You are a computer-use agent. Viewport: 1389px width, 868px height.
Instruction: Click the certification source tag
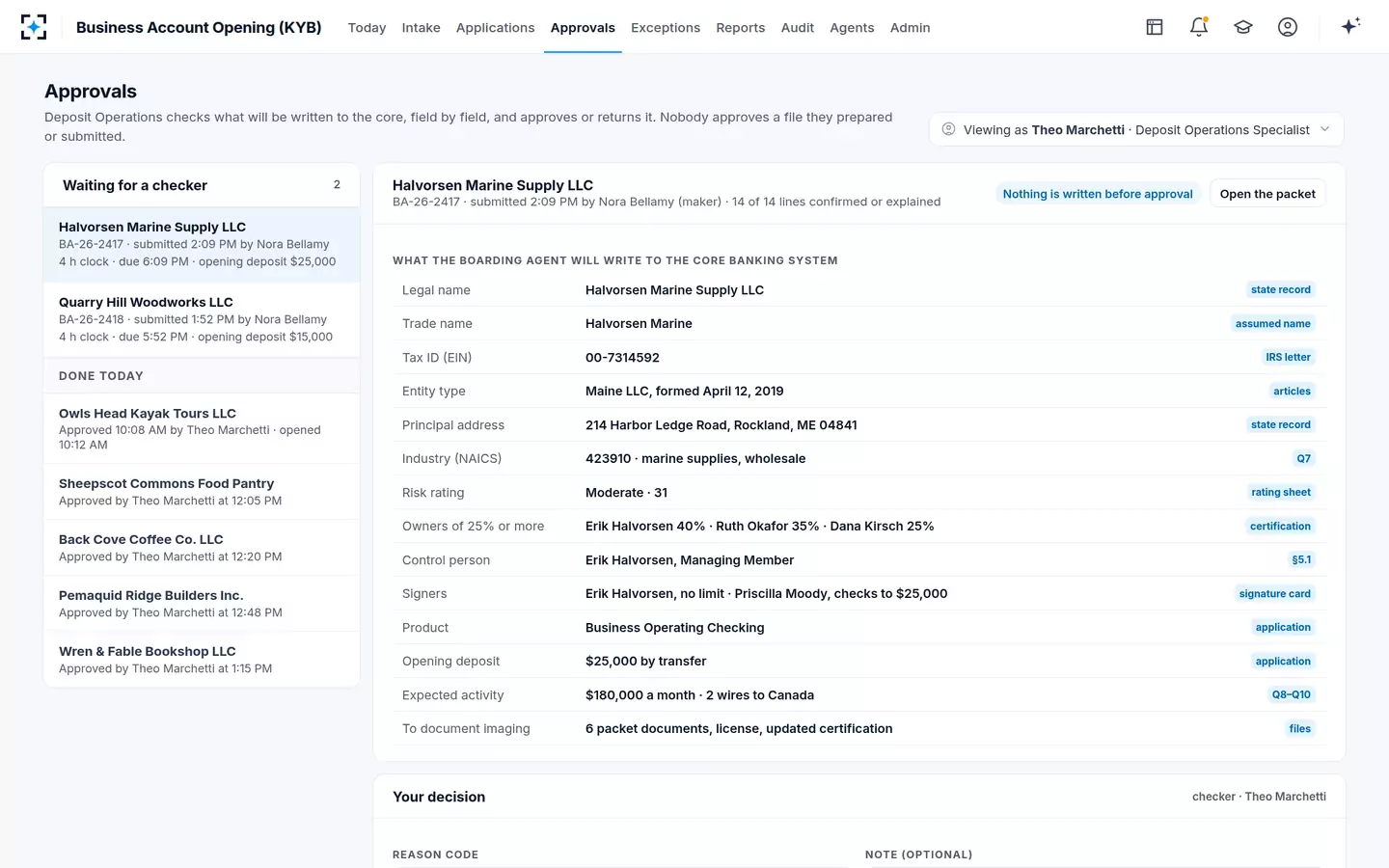pyautogui.click(x=1280, y=527)
